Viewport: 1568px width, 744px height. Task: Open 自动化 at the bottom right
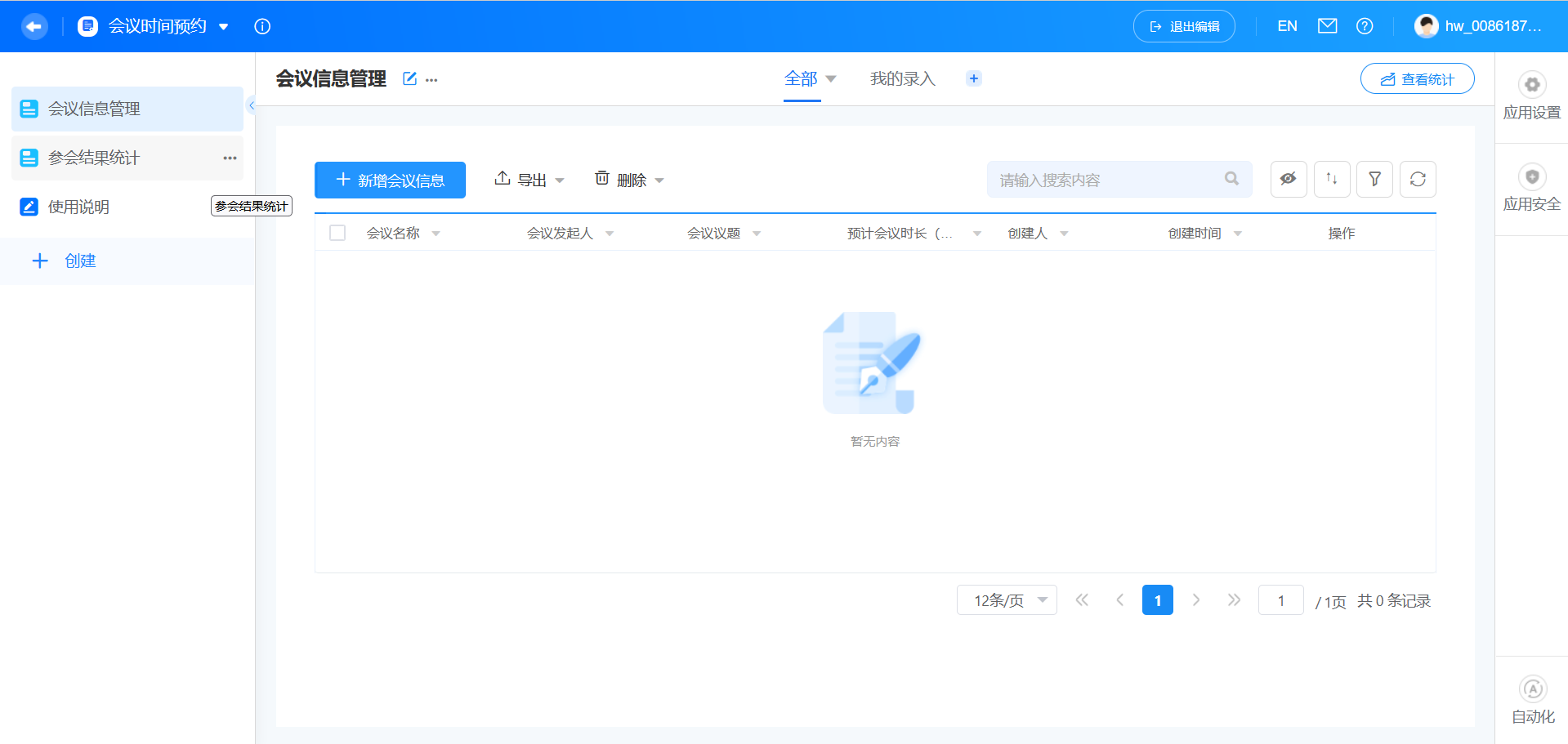click(x=1532, y=698)
